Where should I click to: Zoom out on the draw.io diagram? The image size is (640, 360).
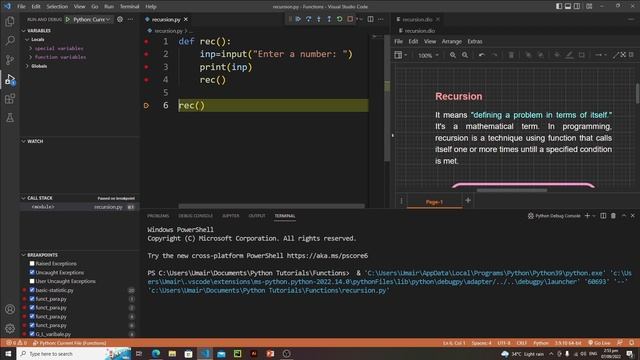465,55
